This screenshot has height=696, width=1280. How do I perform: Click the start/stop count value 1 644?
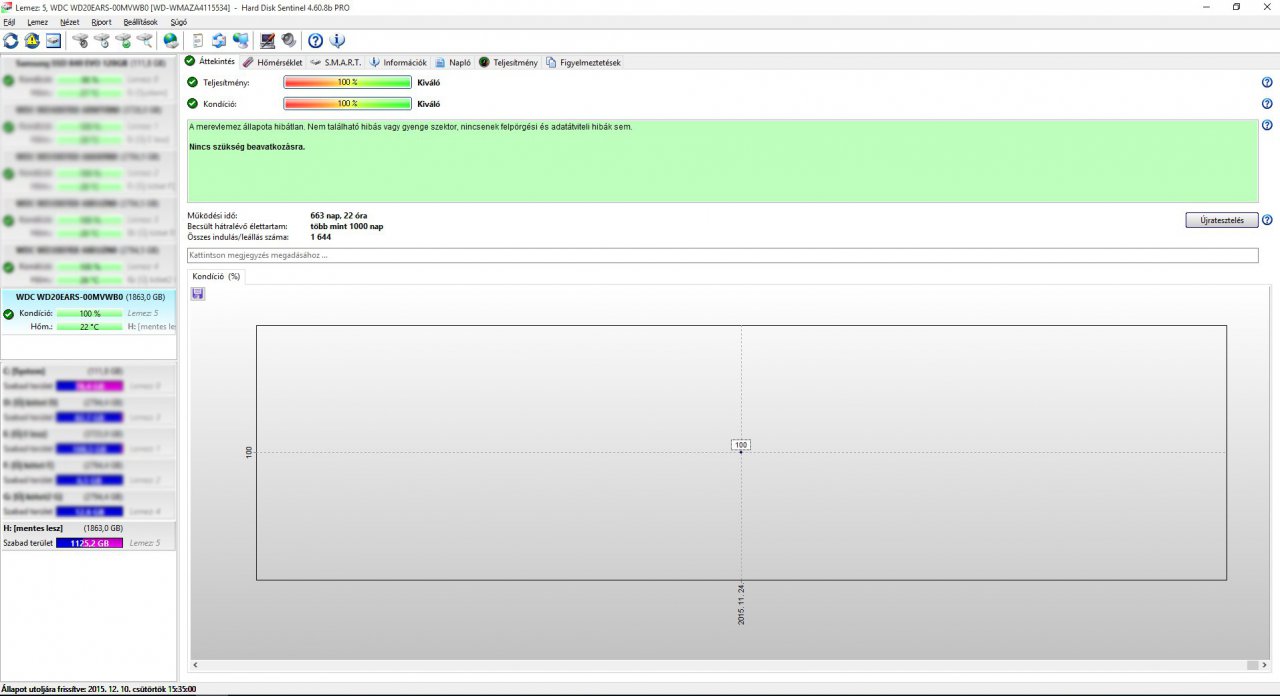321,237
